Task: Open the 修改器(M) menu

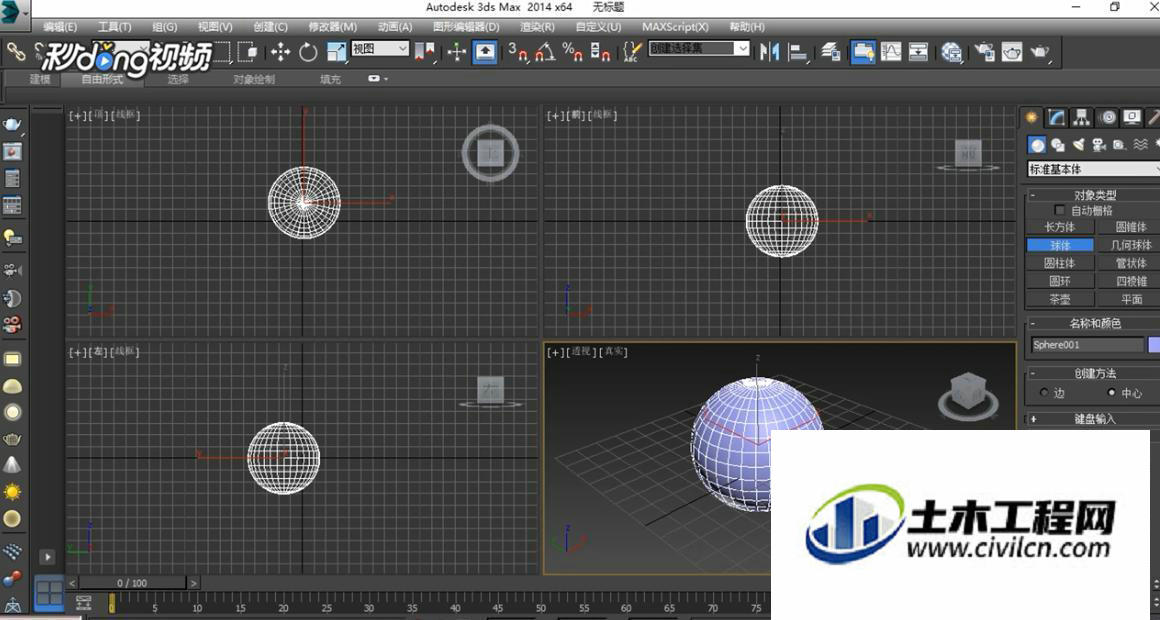Action: point(333,27)
